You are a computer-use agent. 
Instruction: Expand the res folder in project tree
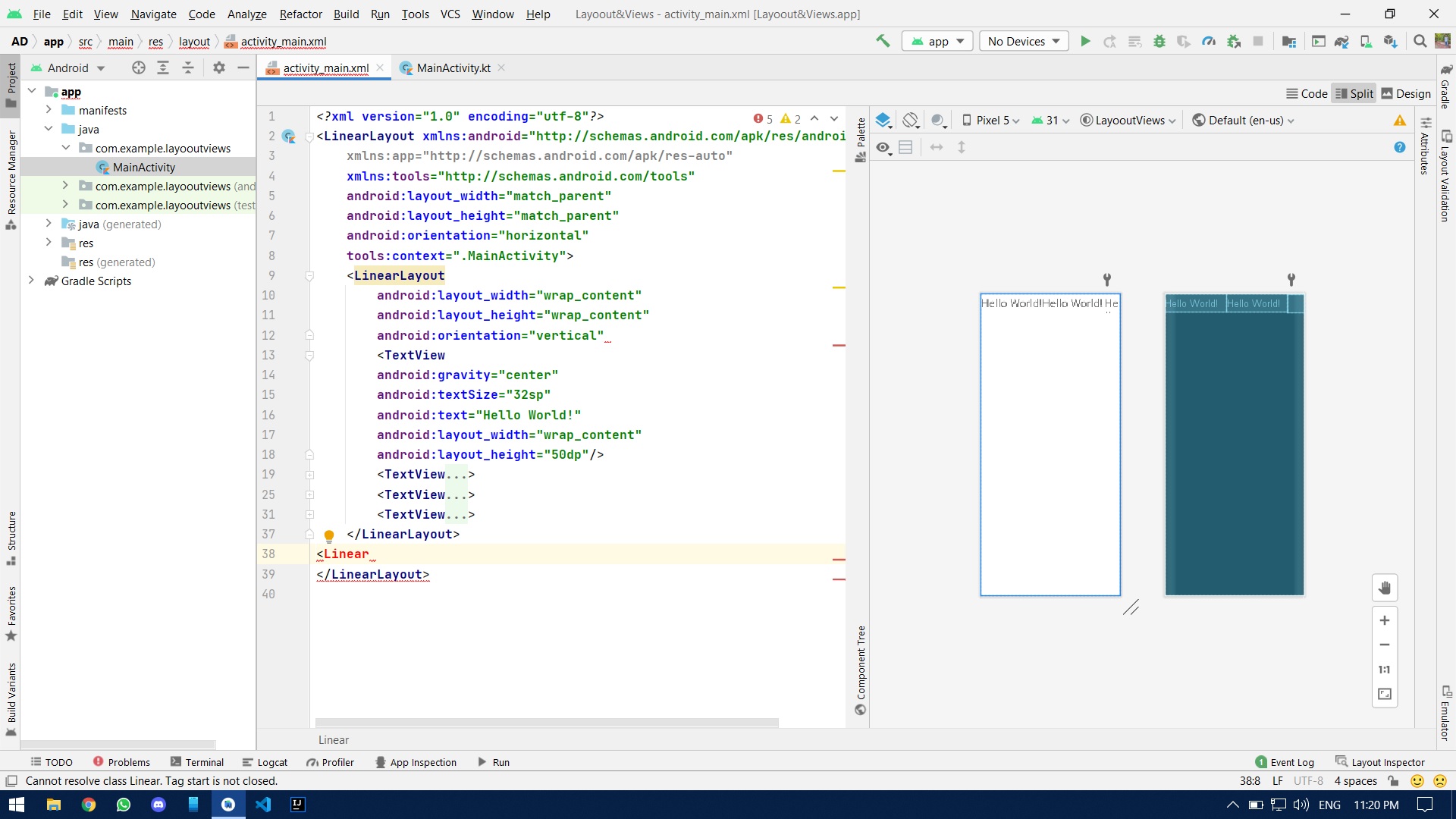49,243
